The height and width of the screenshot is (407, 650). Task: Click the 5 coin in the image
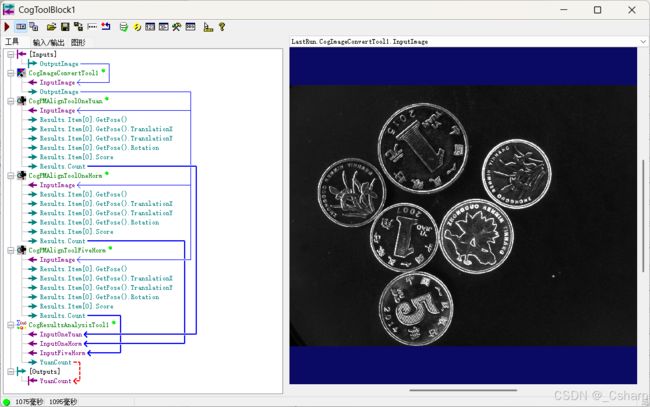click(x=416, y=309)
